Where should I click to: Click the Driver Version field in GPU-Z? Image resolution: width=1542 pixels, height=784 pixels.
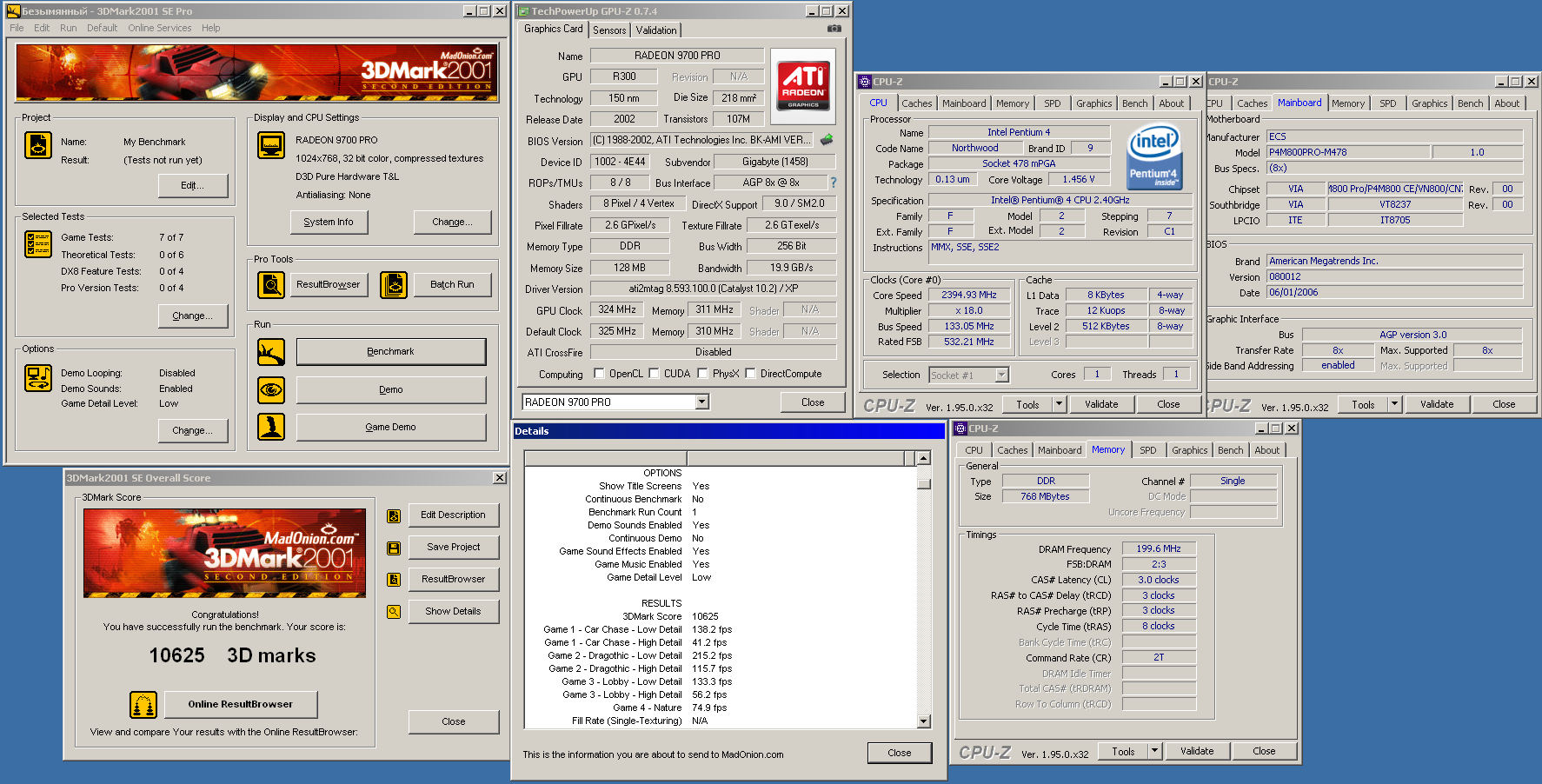(x=713, y=289)
